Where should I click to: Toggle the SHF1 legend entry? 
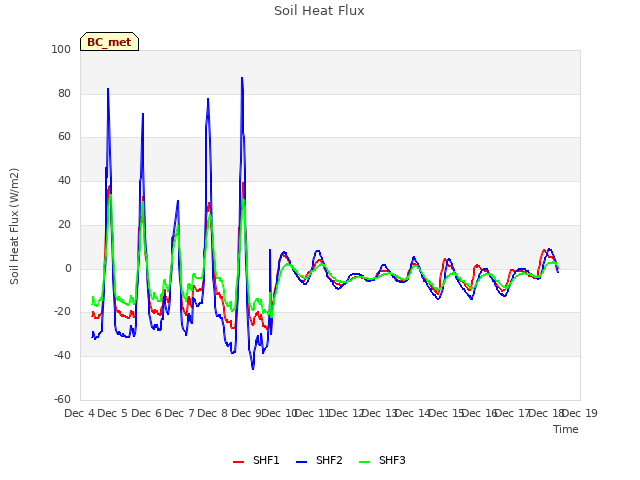coord(256,460)
